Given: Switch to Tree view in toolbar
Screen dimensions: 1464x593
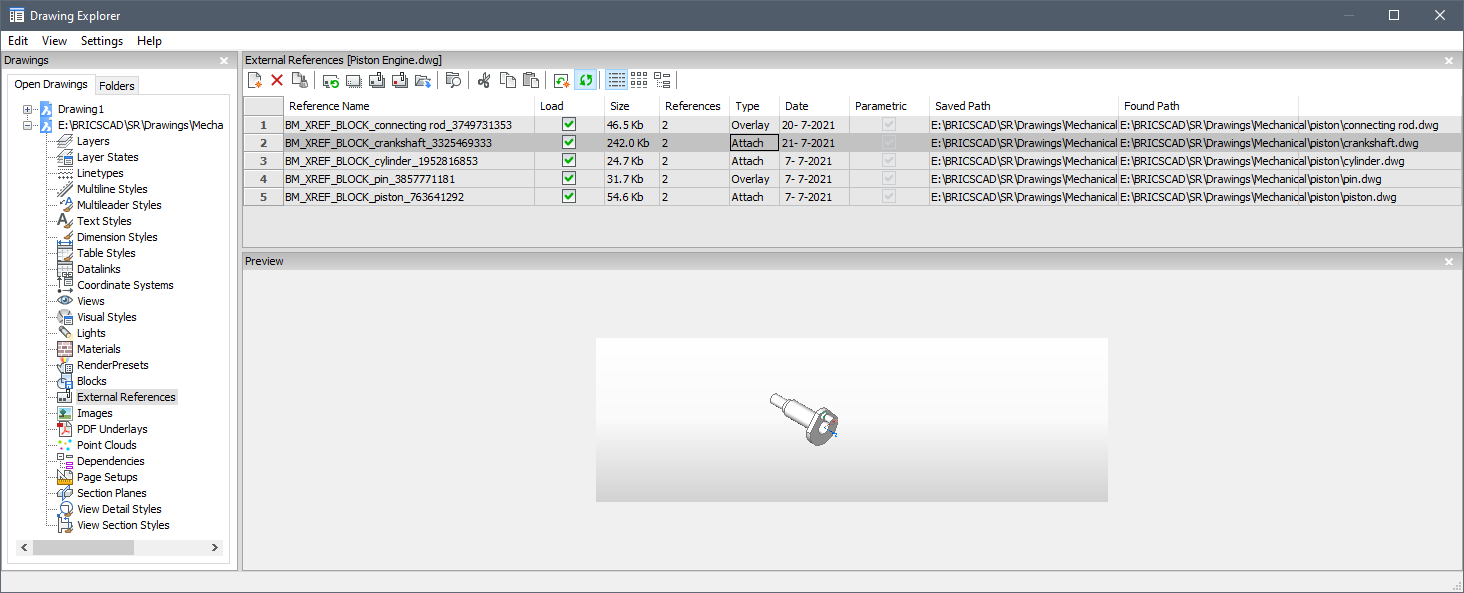Looking at the screenshot, I should pos(662,80).
